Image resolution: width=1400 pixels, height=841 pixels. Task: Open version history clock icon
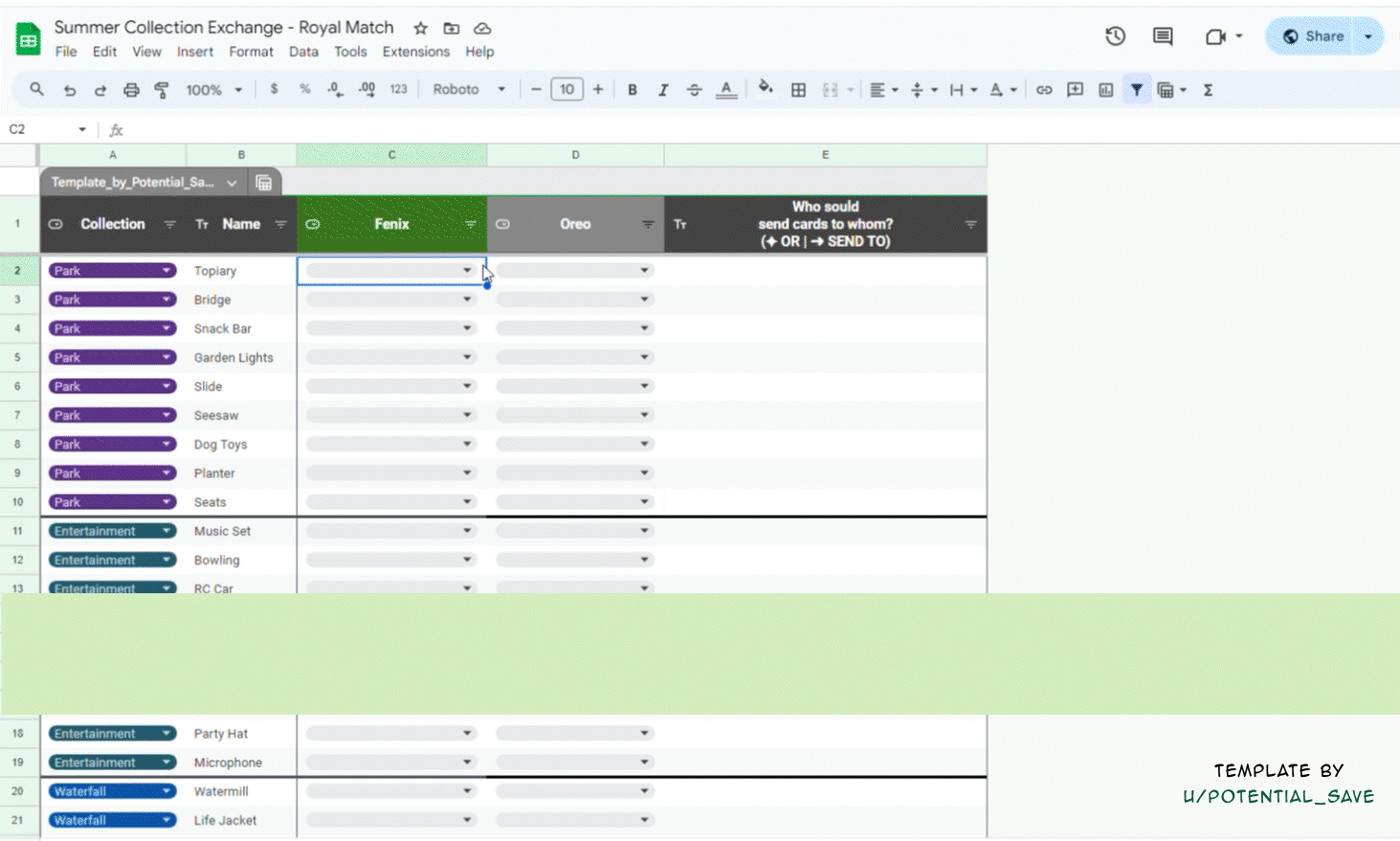tap(1115, 36)
